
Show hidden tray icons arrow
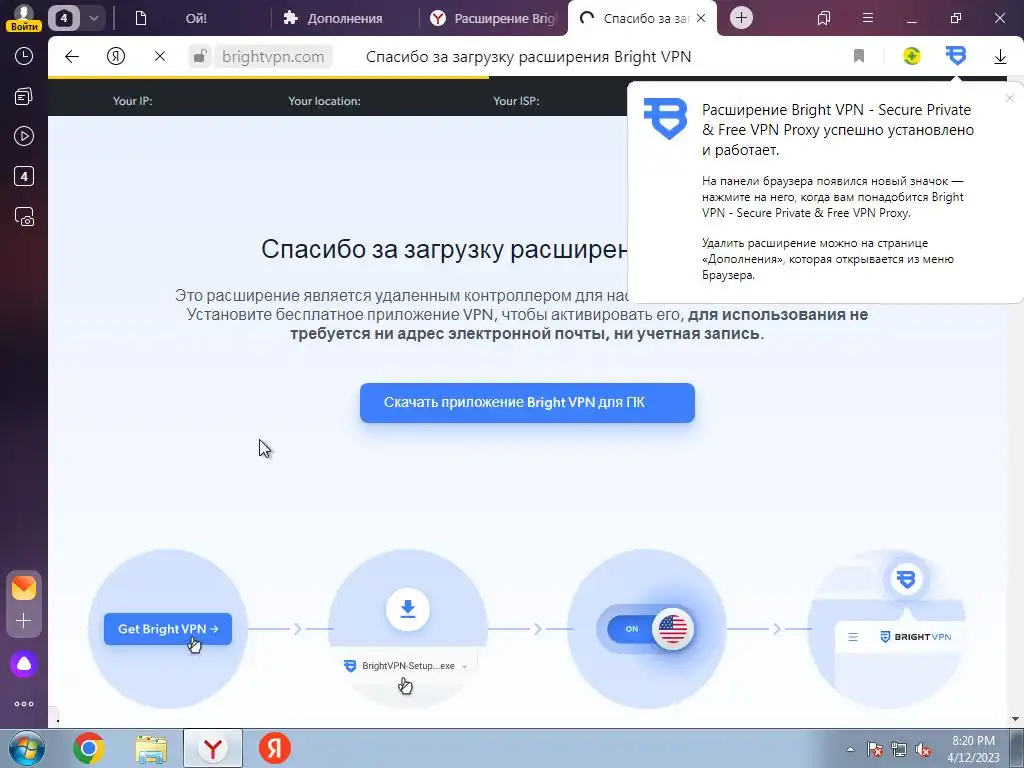point(850,749)
